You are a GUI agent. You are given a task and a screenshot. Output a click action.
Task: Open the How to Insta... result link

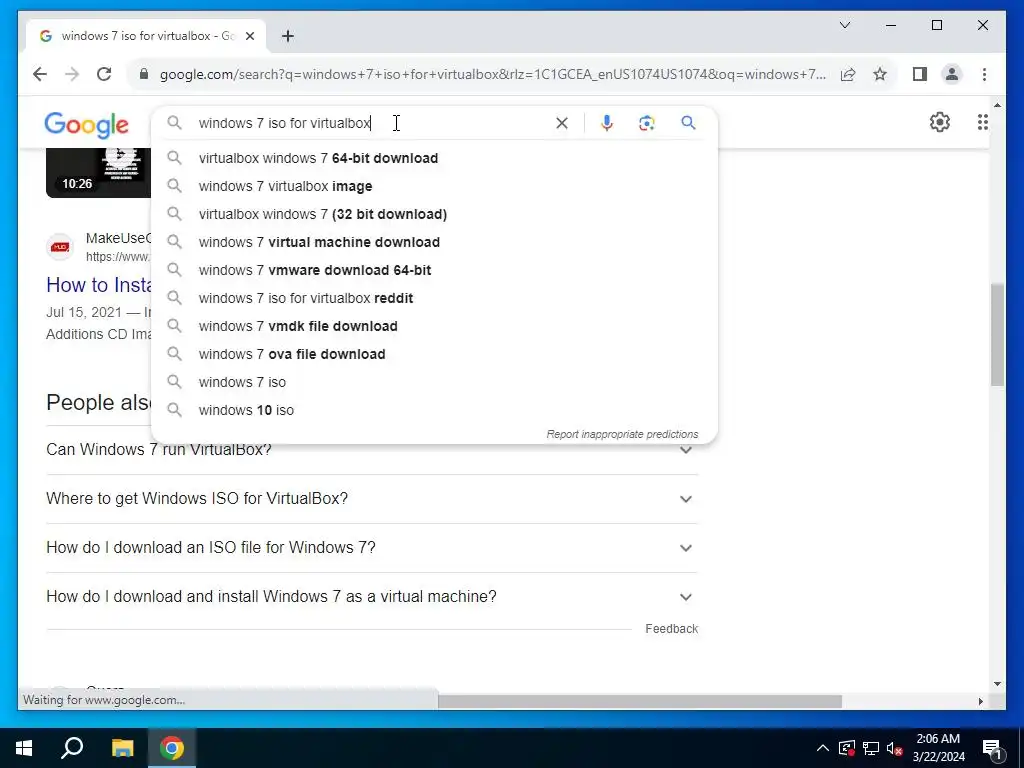(x=99, y=285)
